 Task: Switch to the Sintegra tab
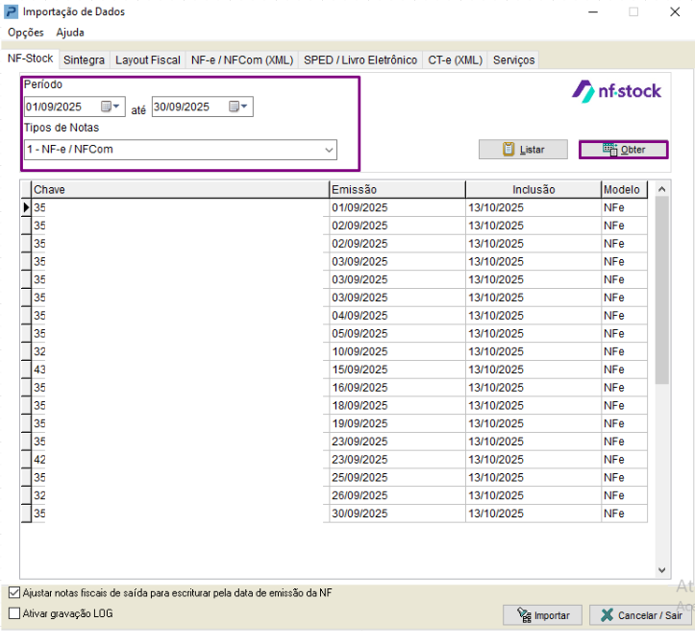coord(84,60)
